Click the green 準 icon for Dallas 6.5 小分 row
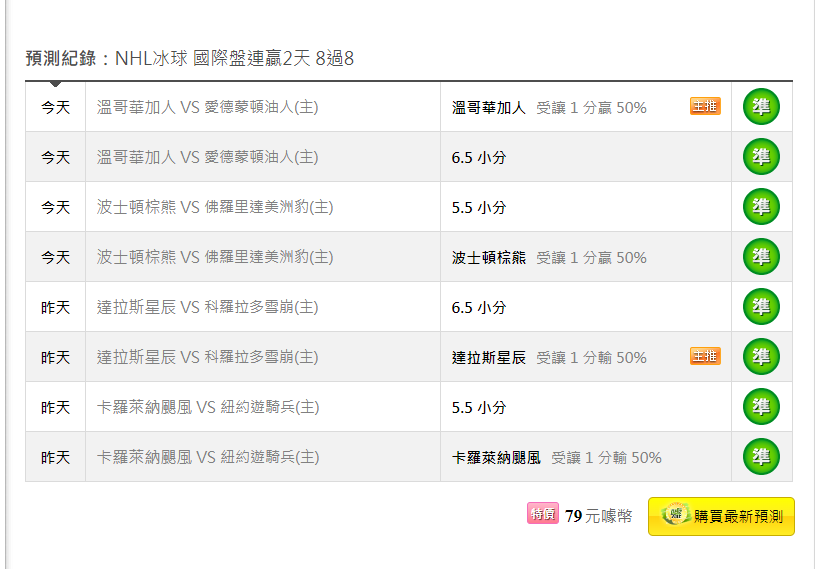Image resolution: width=816 pixels, height=569 pixels. click(761, 307)
